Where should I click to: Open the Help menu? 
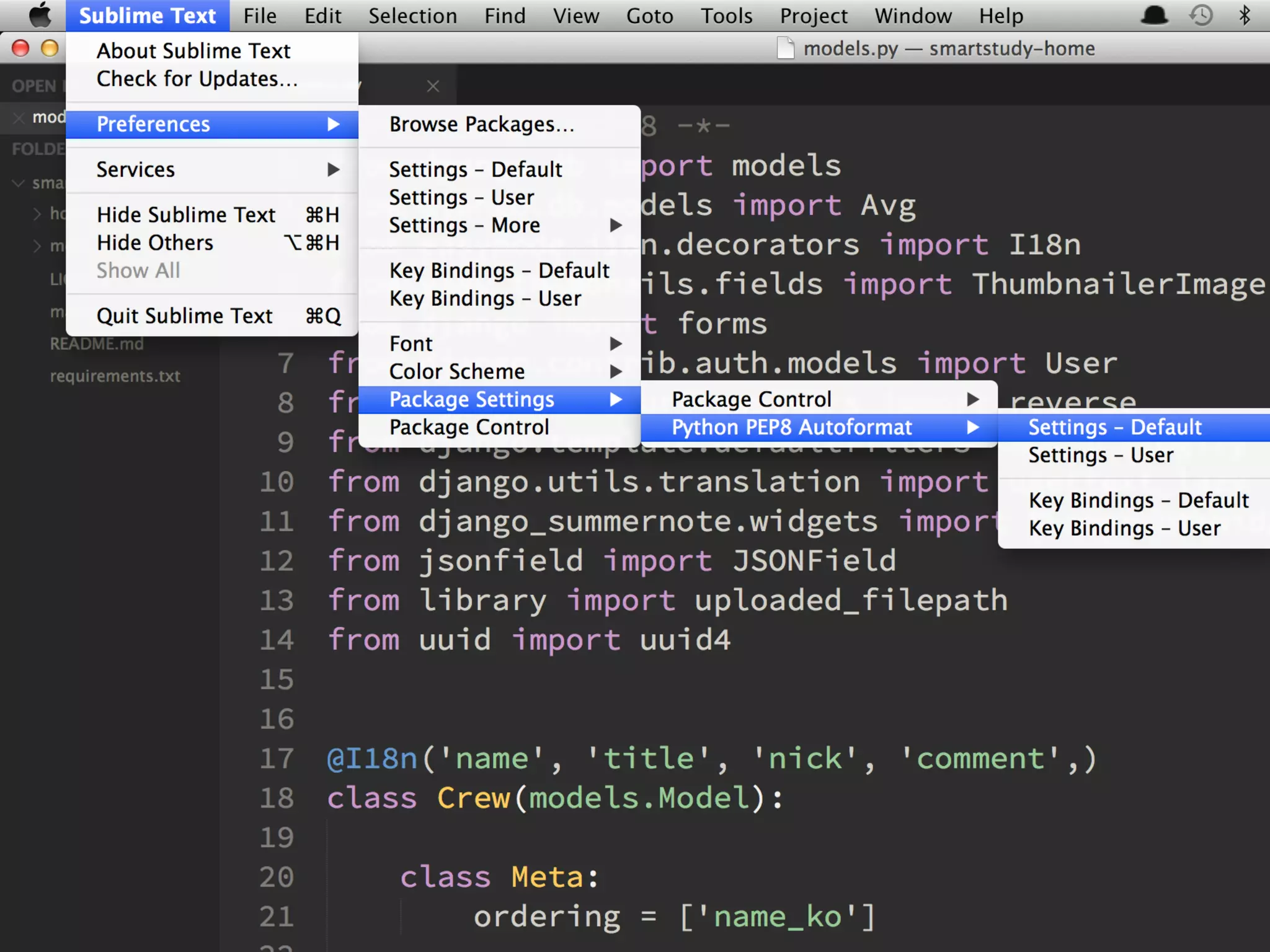coord(1001,15)
